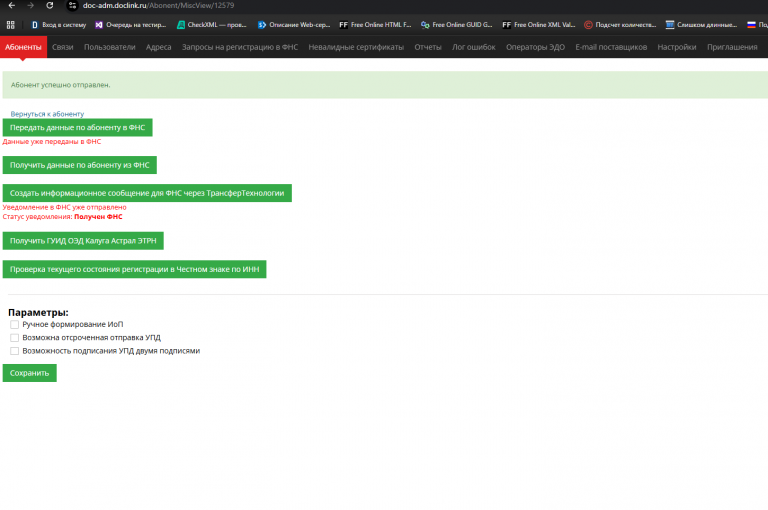Save parameters with Сохранить button
The image size is (768, 510).
click(29, 373)
